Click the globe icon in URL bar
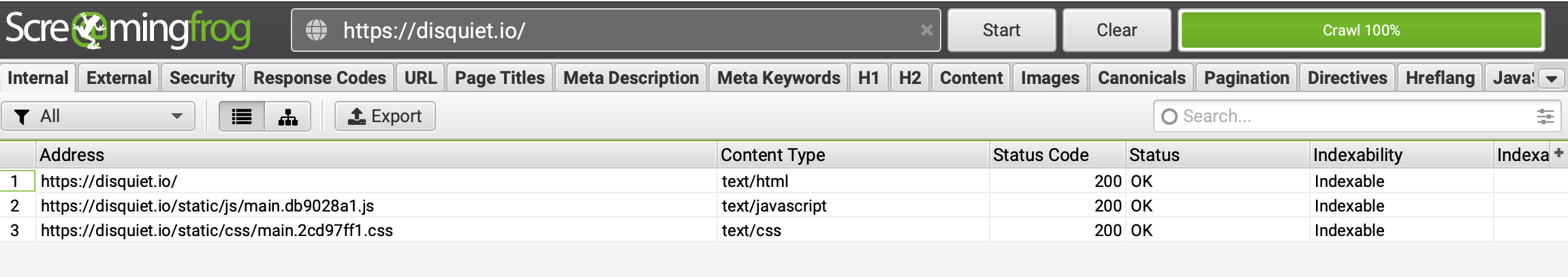The image size is (1568, 277). (x=316, y=30)
